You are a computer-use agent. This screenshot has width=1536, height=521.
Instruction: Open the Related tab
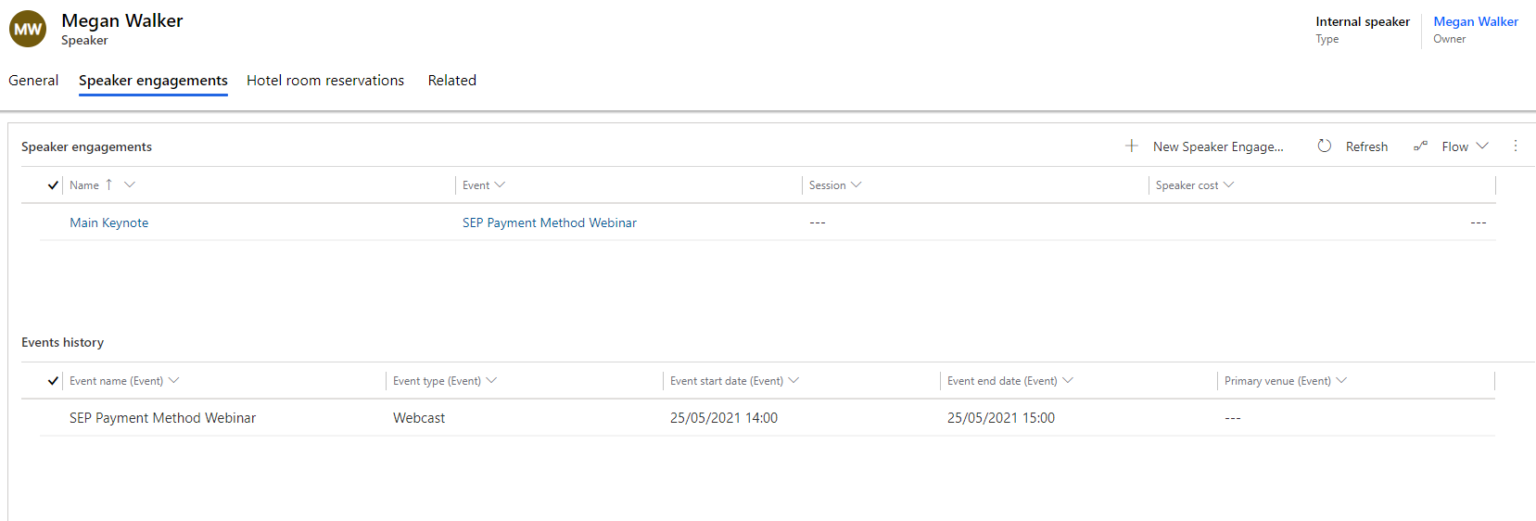[452, 80]
